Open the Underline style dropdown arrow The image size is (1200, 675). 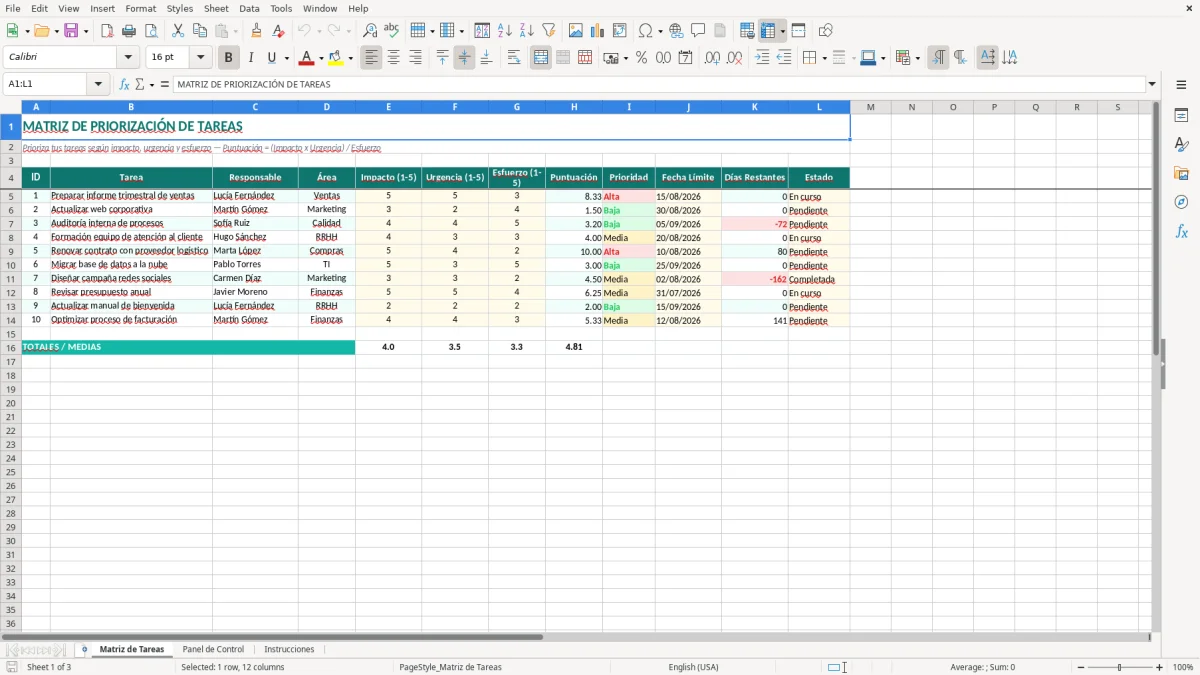286,58
